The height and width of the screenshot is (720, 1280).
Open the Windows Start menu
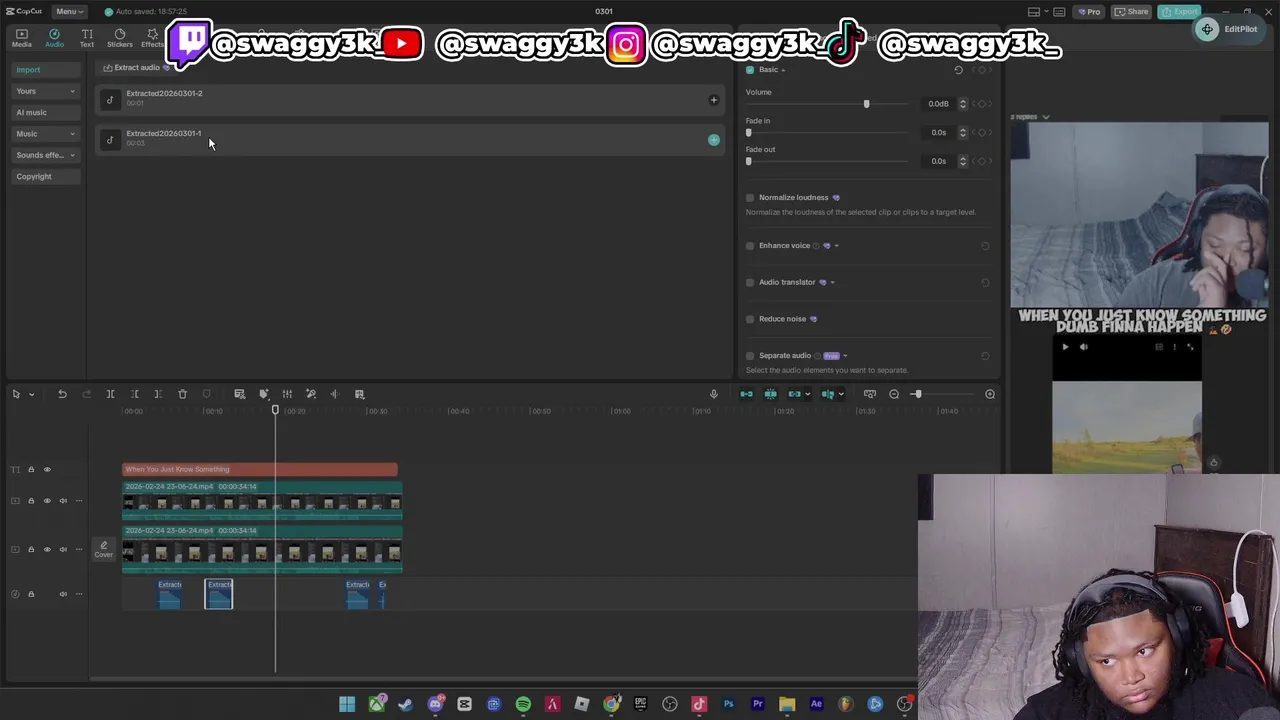(347, 704)
